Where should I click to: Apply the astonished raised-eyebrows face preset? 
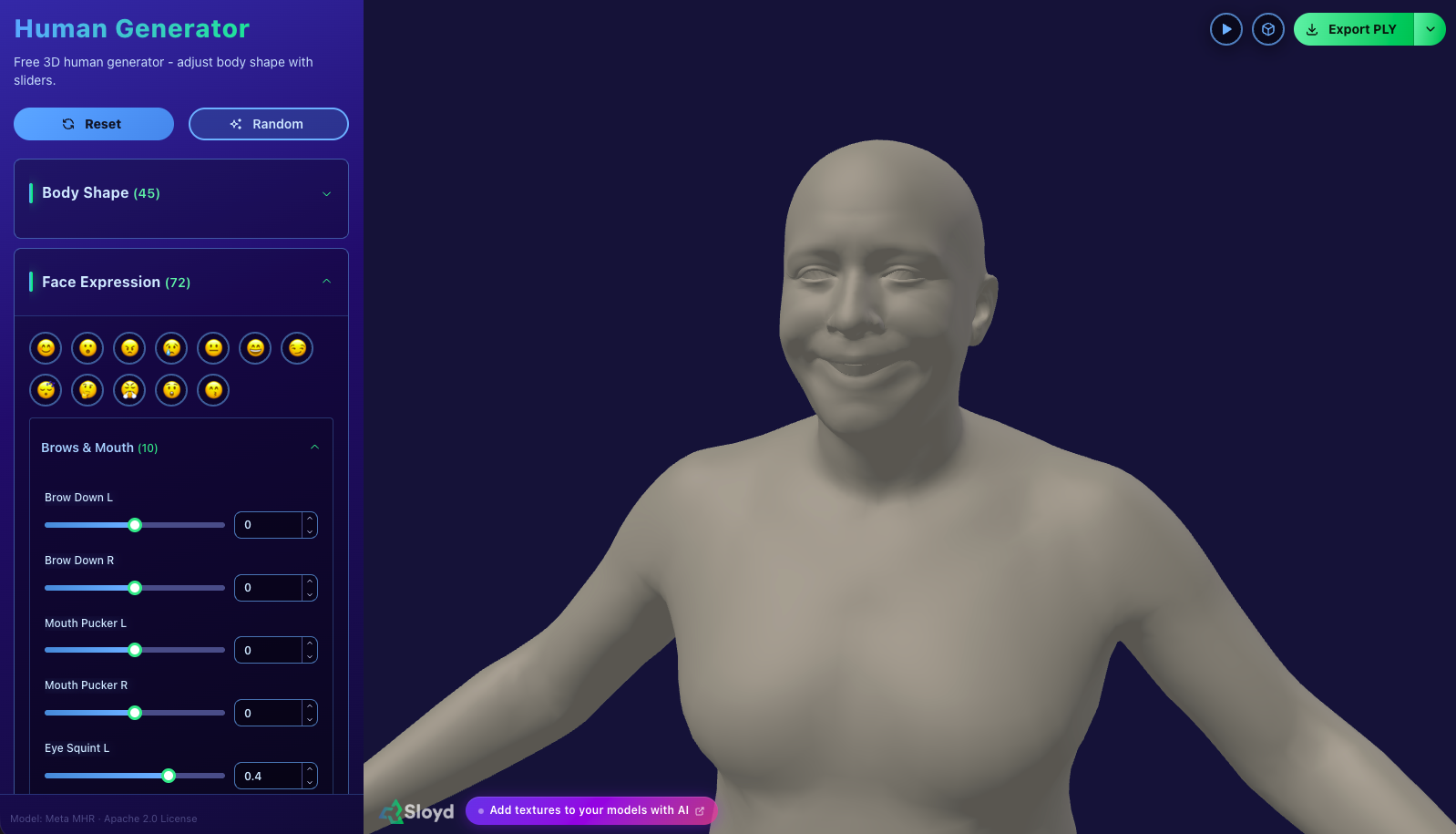tap(171, 390)
